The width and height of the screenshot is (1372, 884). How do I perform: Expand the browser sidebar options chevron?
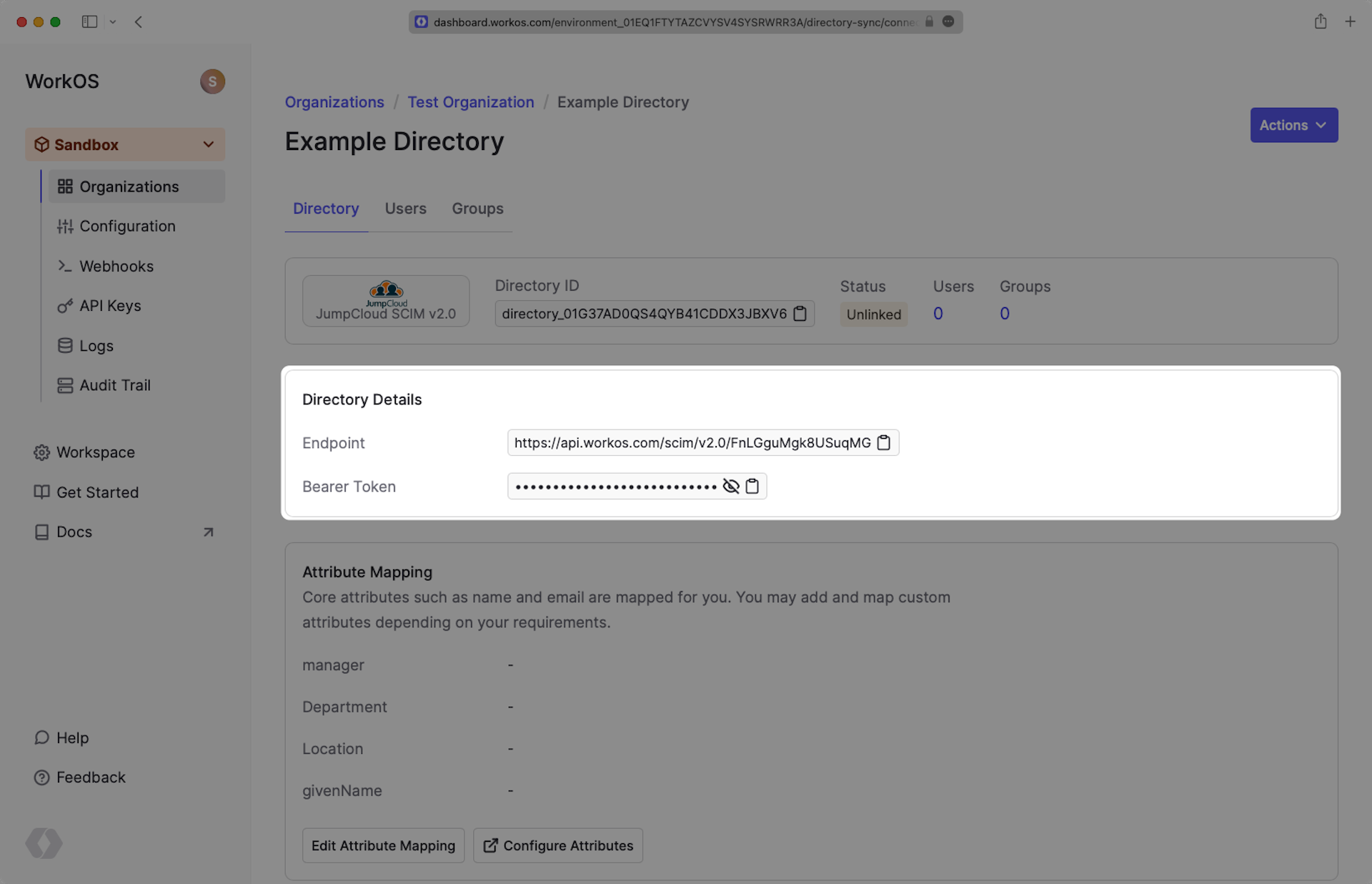pyautogui.click(x=113, y=22)
